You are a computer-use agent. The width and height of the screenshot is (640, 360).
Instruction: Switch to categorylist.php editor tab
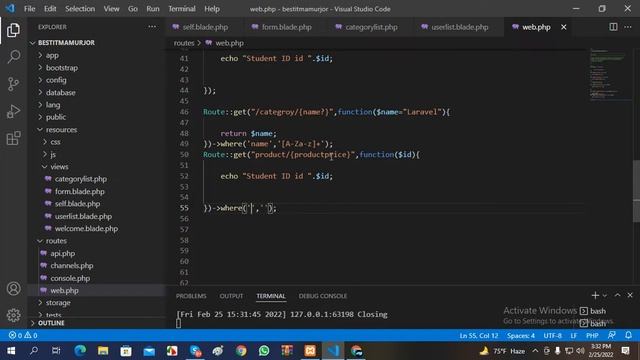point(371,27)
